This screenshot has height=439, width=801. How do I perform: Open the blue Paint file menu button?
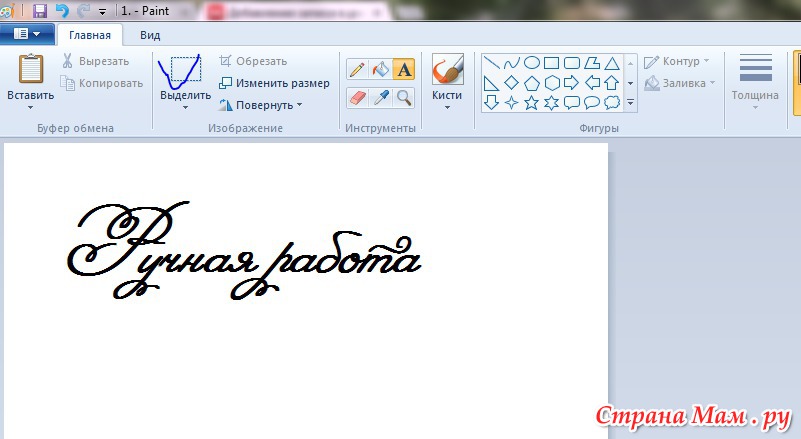point(27,34)
